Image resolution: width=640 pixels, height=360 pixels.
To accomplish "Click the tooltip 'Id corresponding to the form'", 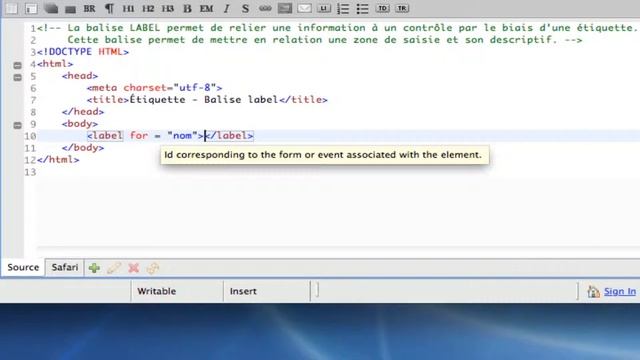I will [x=324, y=155].
